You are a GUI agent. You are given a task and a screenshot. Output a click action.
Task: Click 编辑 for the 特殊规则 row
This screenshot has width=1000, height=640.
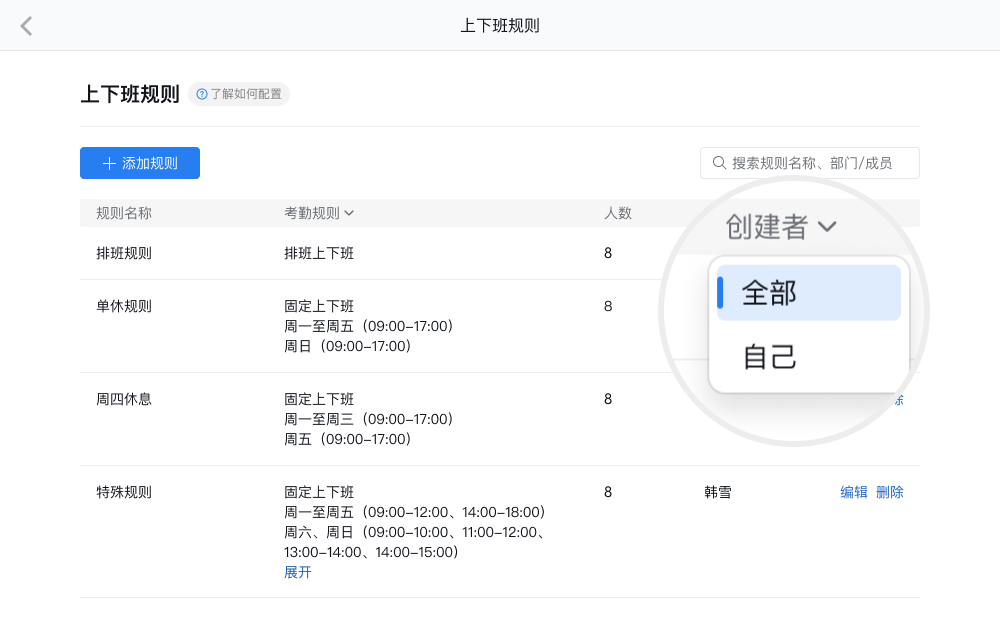coord(854,492)
